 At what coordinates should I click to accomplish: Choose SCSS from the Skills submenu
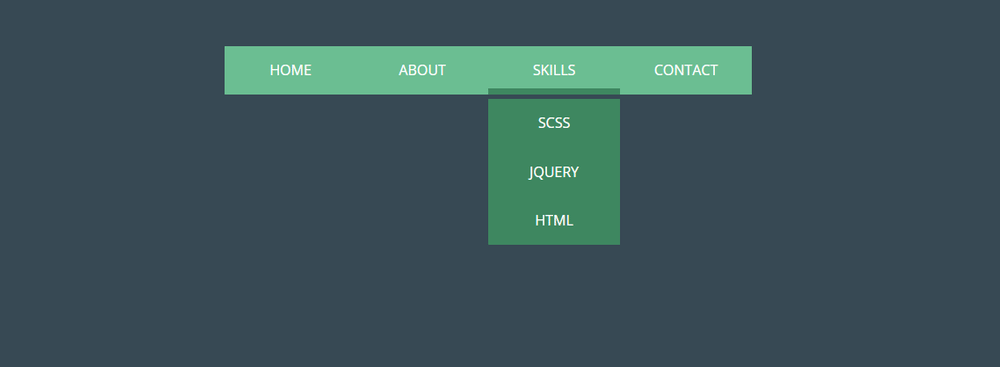(554, 123)
